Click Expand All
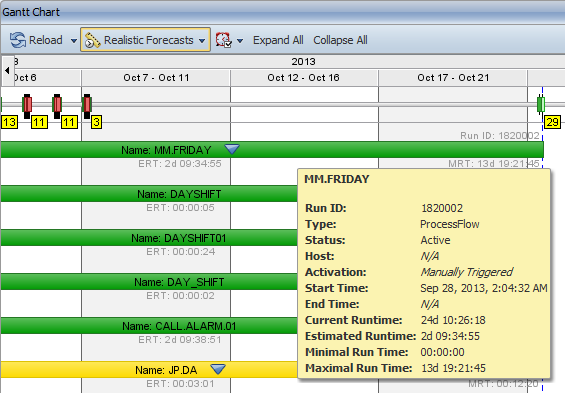This screenshot has width=565, height=393. 278,40
